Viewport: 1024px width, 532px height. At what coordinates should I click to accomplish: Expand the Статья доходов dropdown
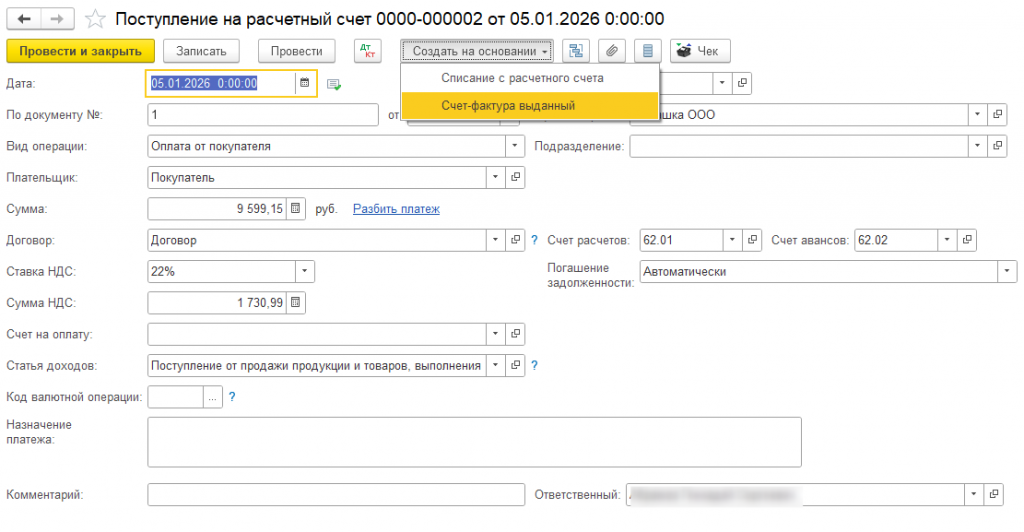495,366
